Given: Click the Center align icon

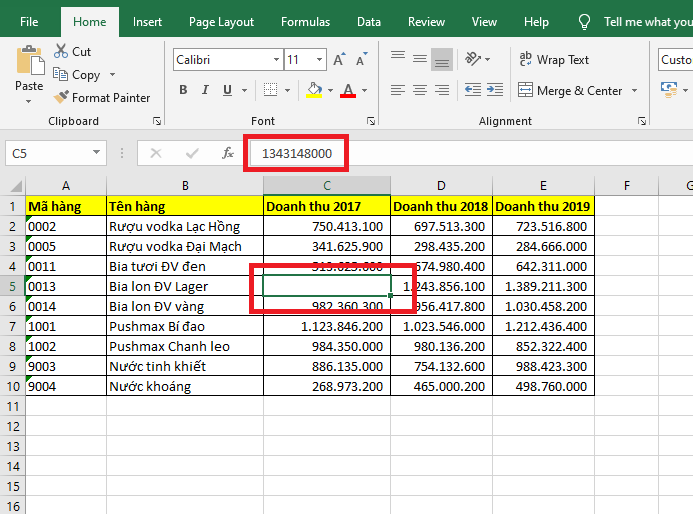Looking at the screenshot, I should coord(421,90).
